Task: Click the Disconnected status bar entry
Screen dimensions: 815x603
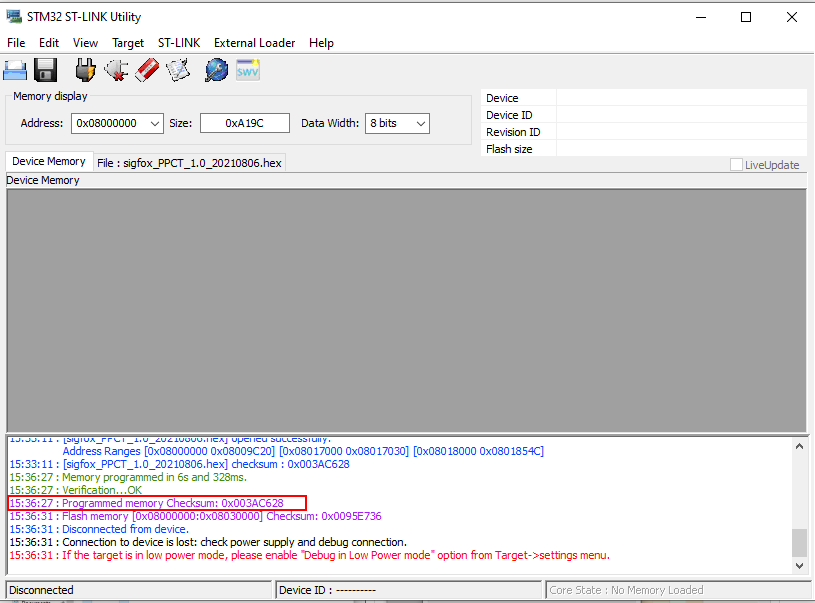Action: [139, 590]
